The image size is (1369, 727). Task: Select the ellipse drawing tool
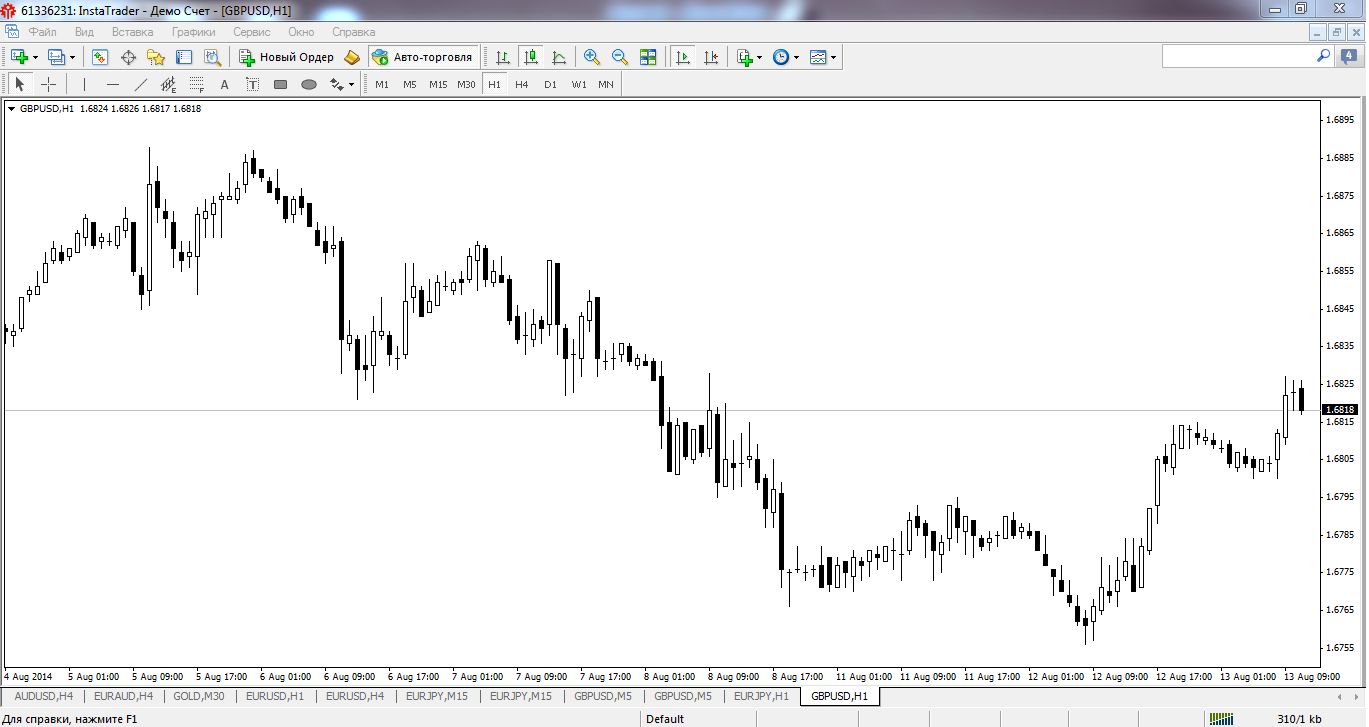(309, 85)
